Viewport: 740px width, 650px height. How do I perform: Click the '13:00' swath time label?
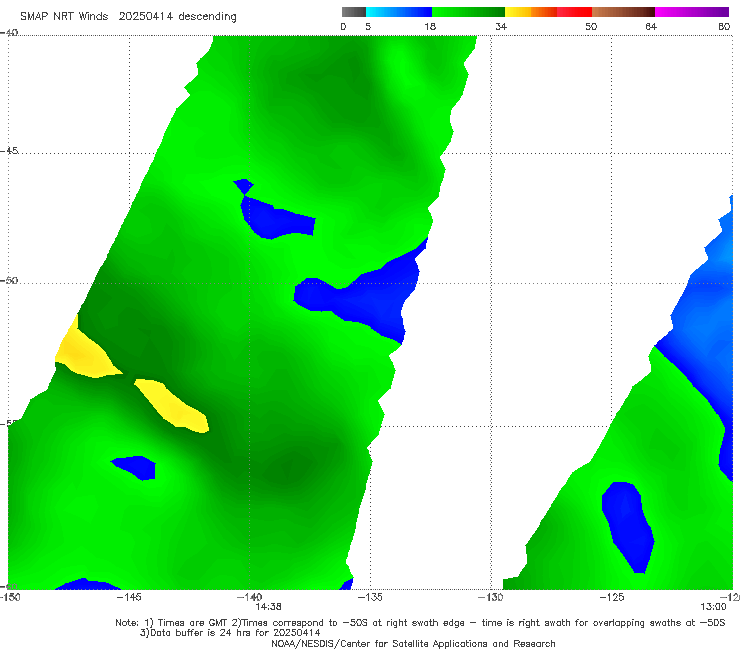pos(713,606)
